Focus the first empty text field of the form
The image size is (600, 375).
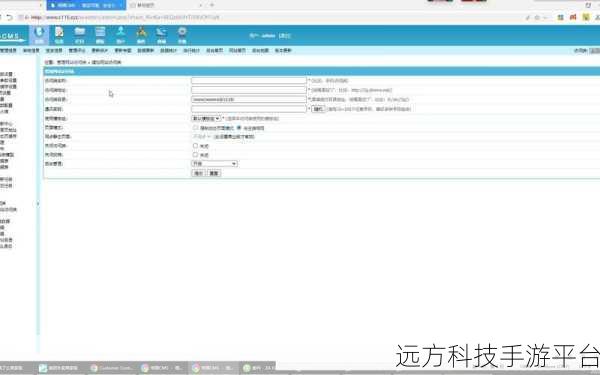point(249,80)
